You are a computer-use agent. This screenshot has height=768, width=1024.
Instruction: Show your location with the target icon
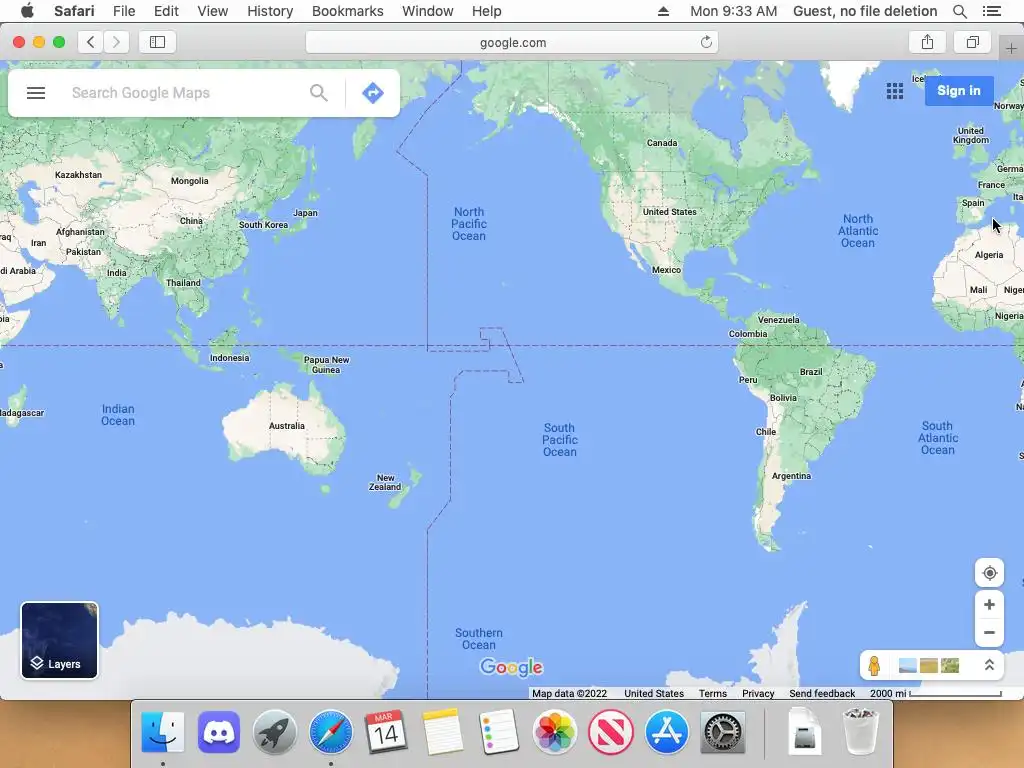coord(989,573)
